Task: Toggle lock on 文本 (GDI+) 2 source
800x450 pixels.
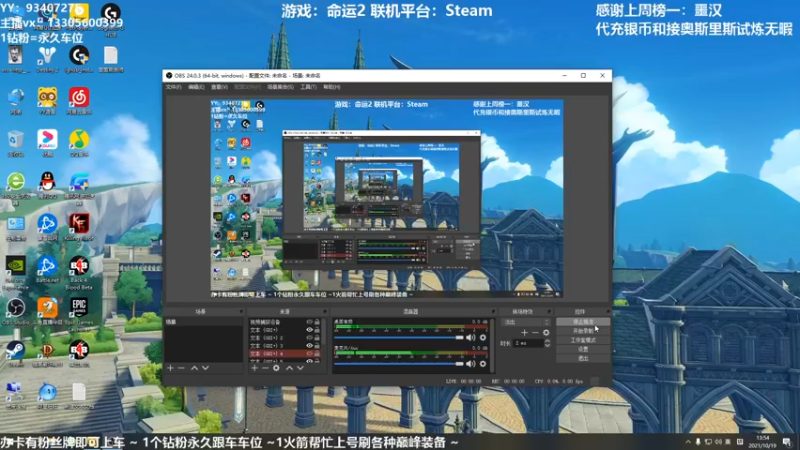Action: tap(317, 338)
